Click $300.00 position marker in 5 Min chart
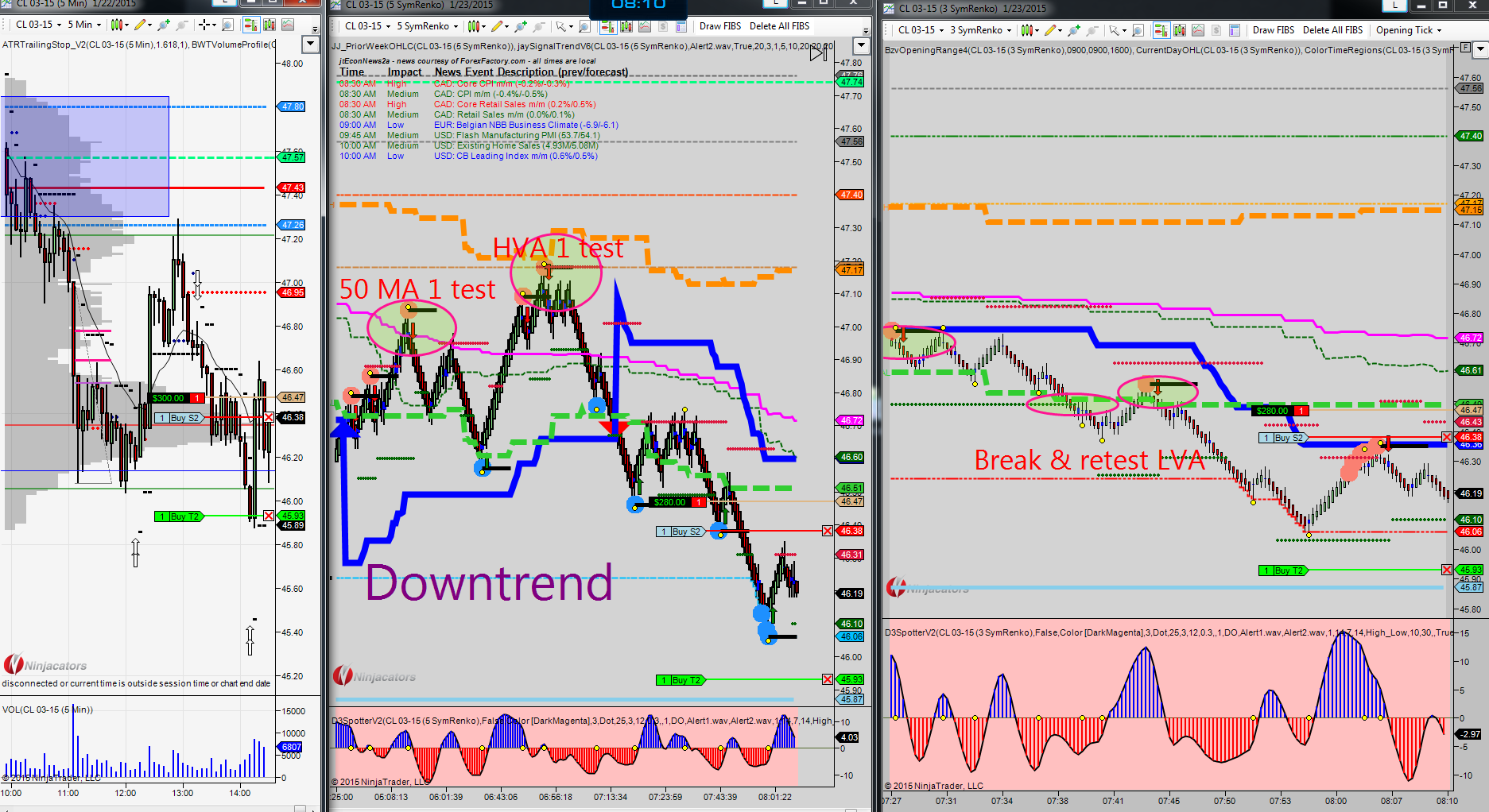 pos(176,398)
